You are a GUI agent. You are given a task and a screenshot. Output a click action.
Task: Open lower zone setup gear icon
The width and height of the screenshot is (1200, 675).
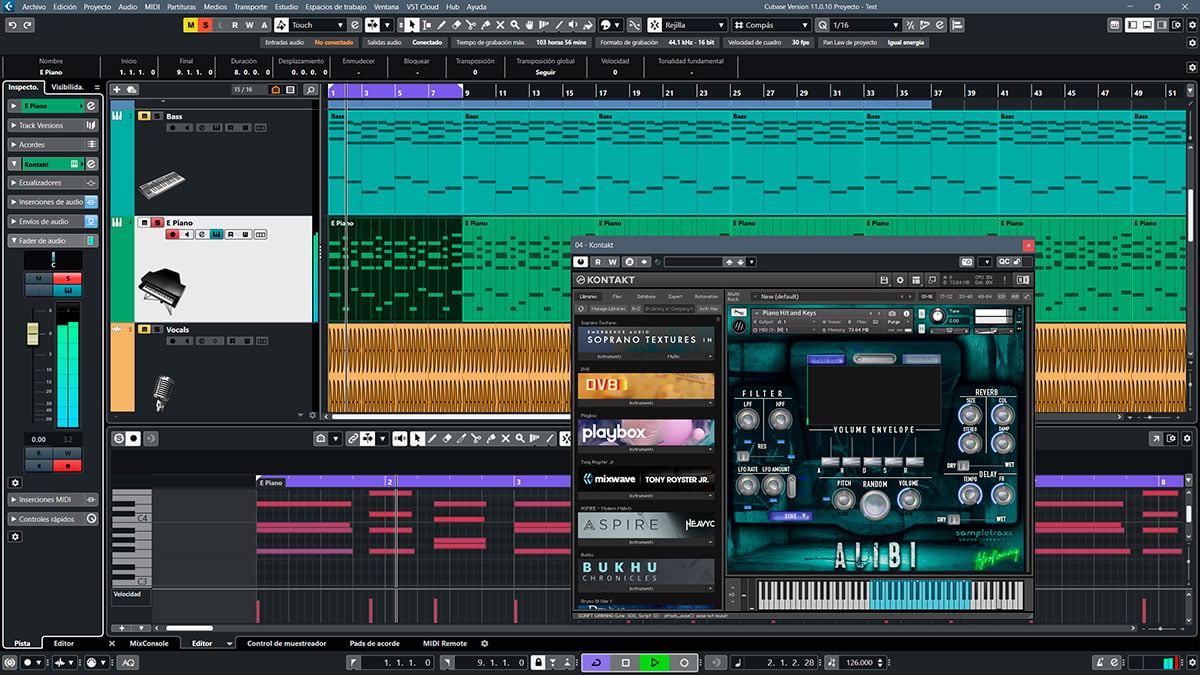pyautogui.click(x=485, y=643)
